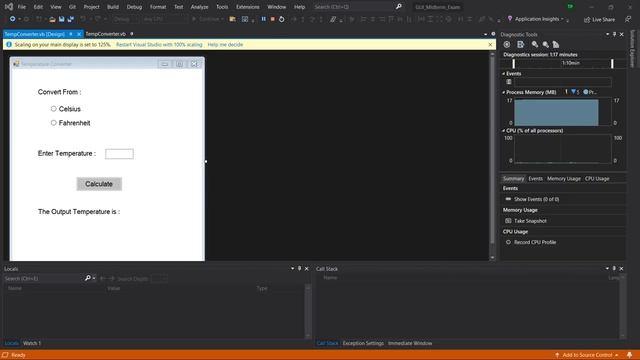Zoom out on Diagnostic Tools timeline
Image resolution: width=640 pixels, height=360 pixels.
pyautogui.click(x=546, y=44)
